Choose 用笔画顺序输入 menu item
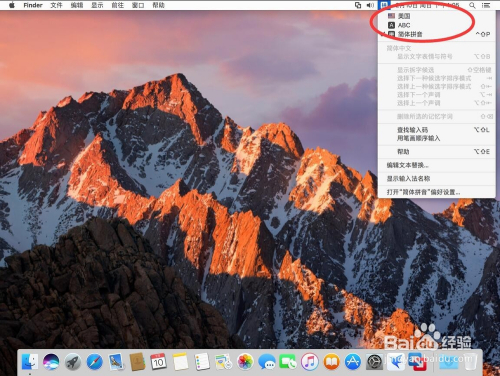500x376 pixels. 436,138
